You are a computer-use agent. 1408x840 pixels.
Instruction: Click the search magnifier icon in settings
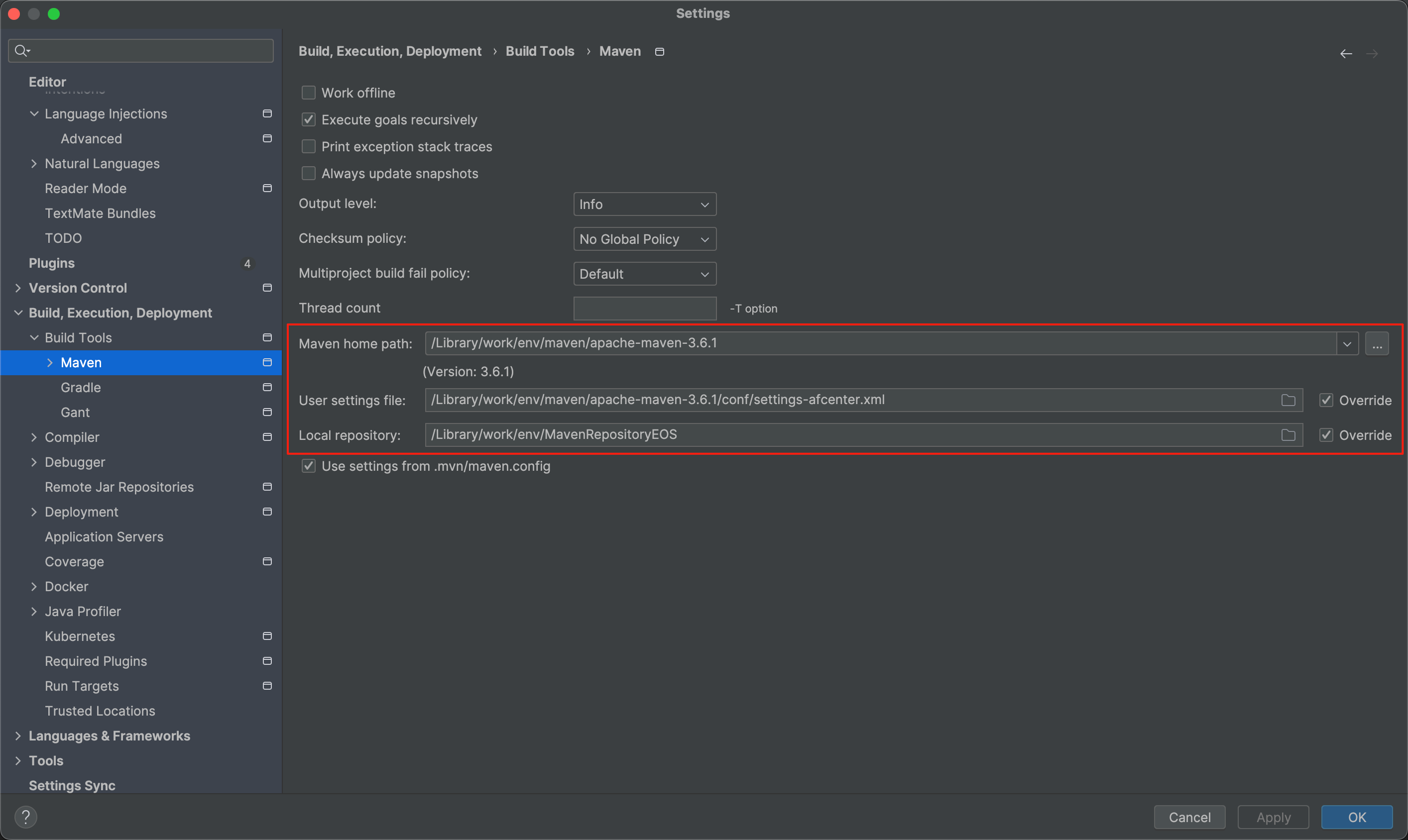21,51
